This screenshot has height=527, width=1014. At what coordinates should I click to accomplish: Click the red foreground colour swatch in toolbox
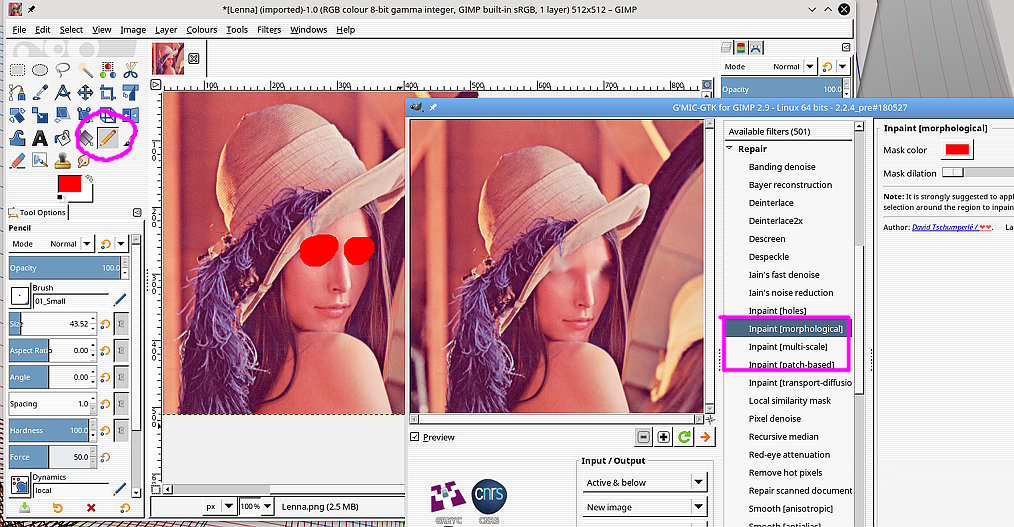point(68,184)
